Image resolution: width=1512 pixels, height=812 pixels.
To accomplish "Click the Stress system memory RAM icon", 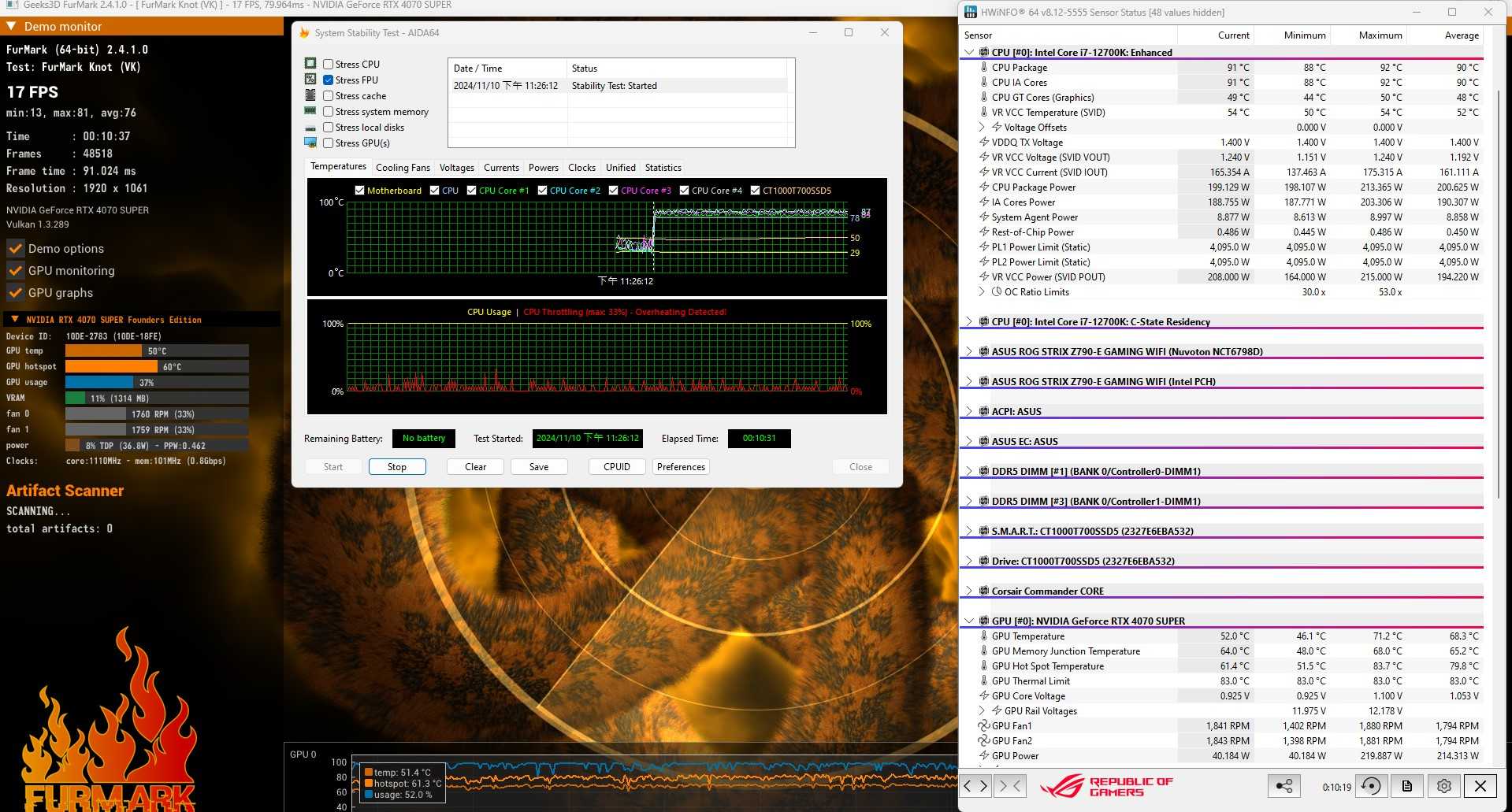I will pos(310,111).
